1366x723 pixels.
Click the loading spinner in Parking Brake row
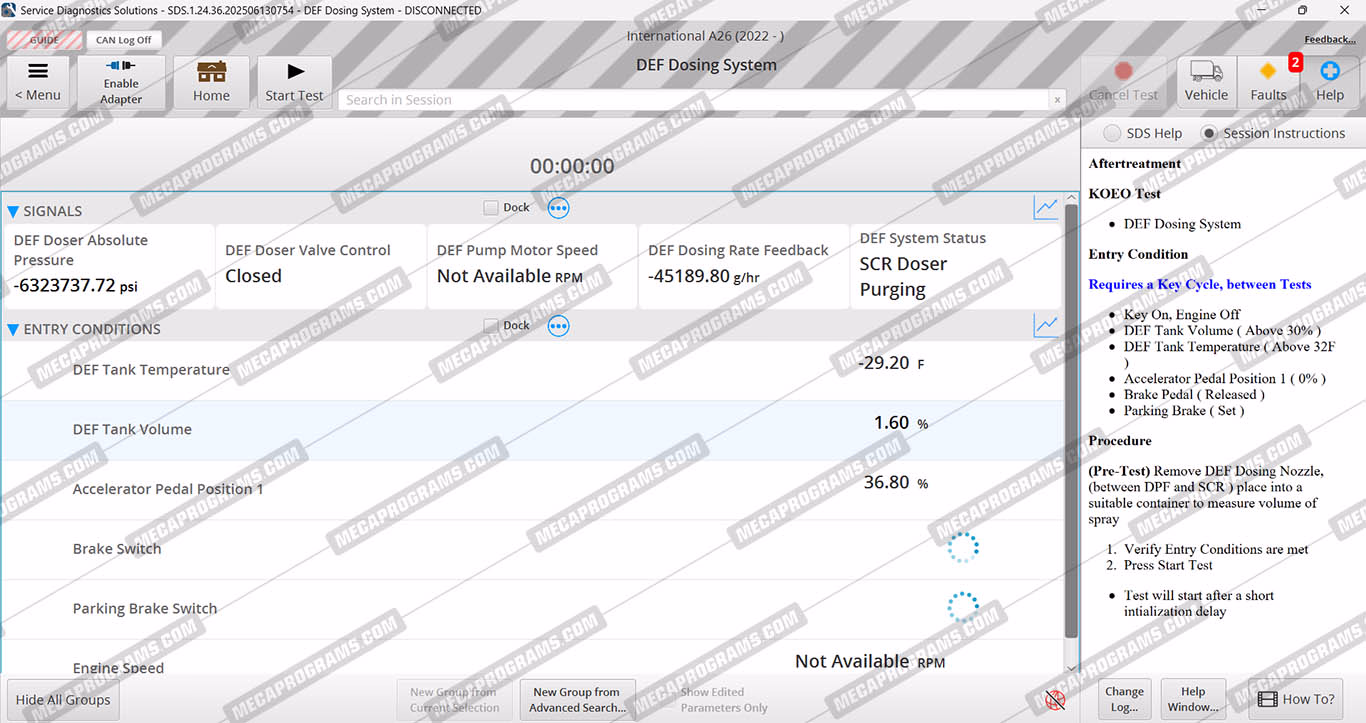963,607
